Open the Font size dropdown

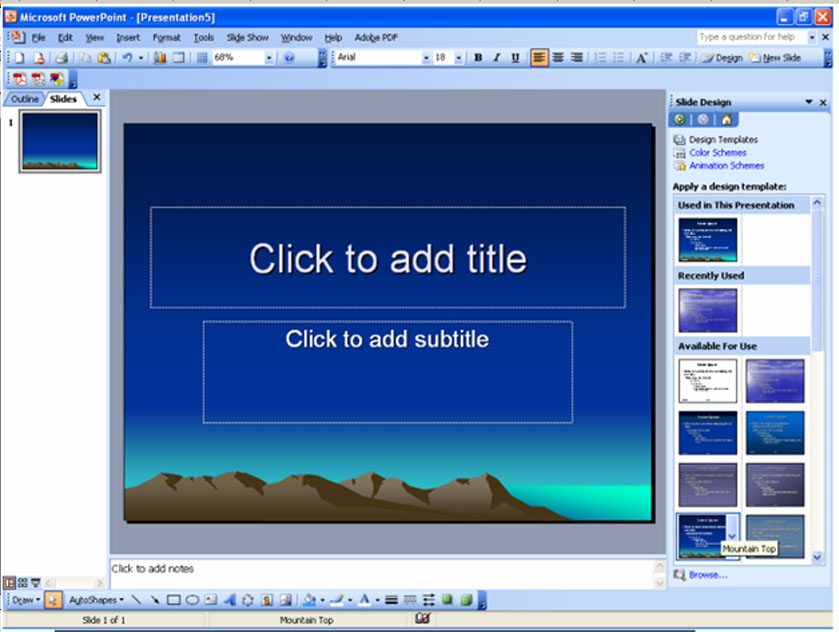(x=460, y=57)
